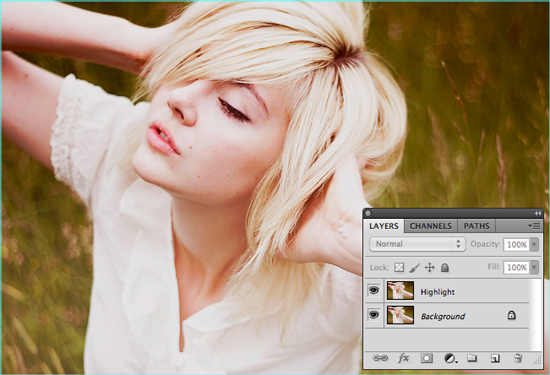Toggle lock all padlock icon
Image resolution: width=550 pixels, height=375 pixels.
coord(445,268)
